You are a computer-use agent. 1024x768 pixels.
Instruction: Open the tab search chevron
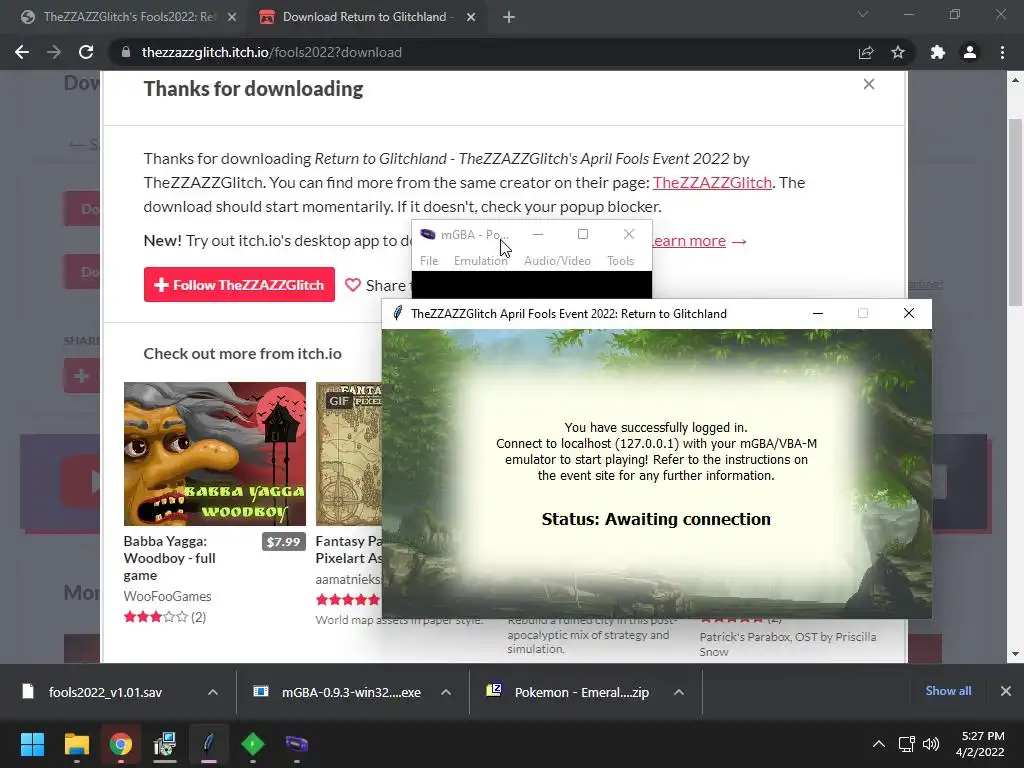point(863,14)
